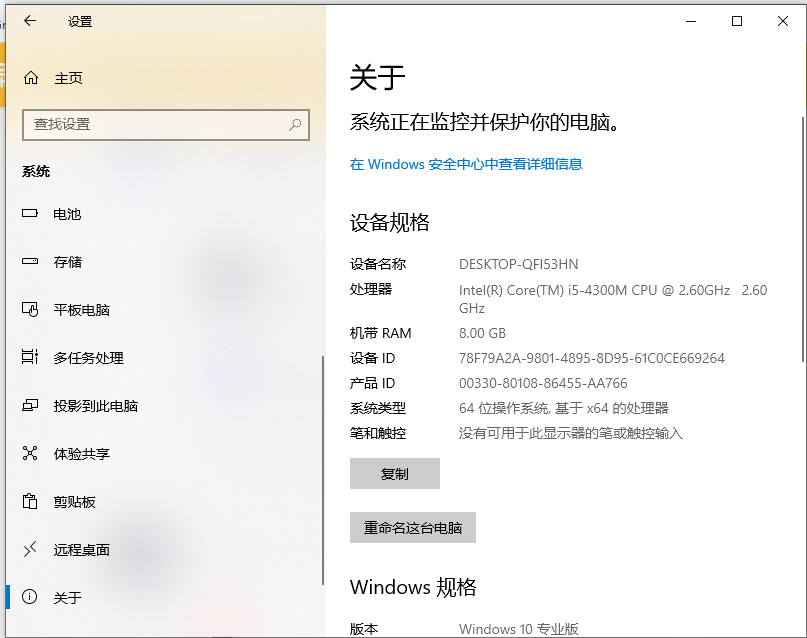Click the 产品 ID label
The height and width of the screenshot is (638, 807).
373,383
